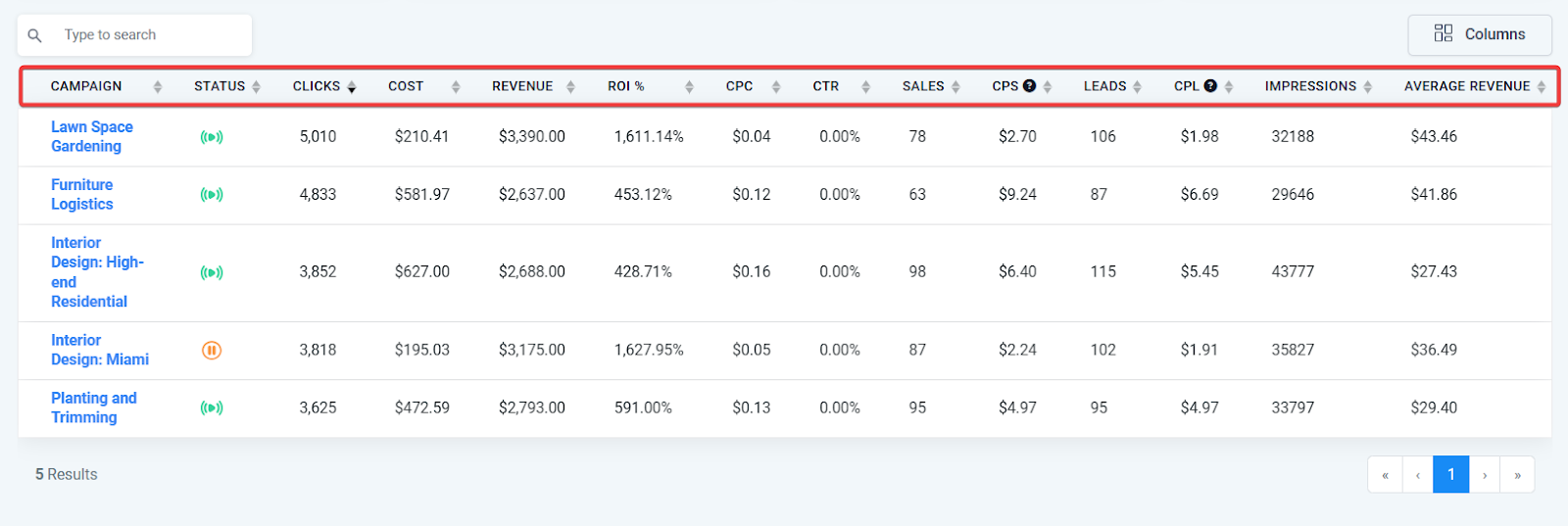1568x526 pixels.
Task: Sort by the Campaign column arrows
Action: point(157,87)
